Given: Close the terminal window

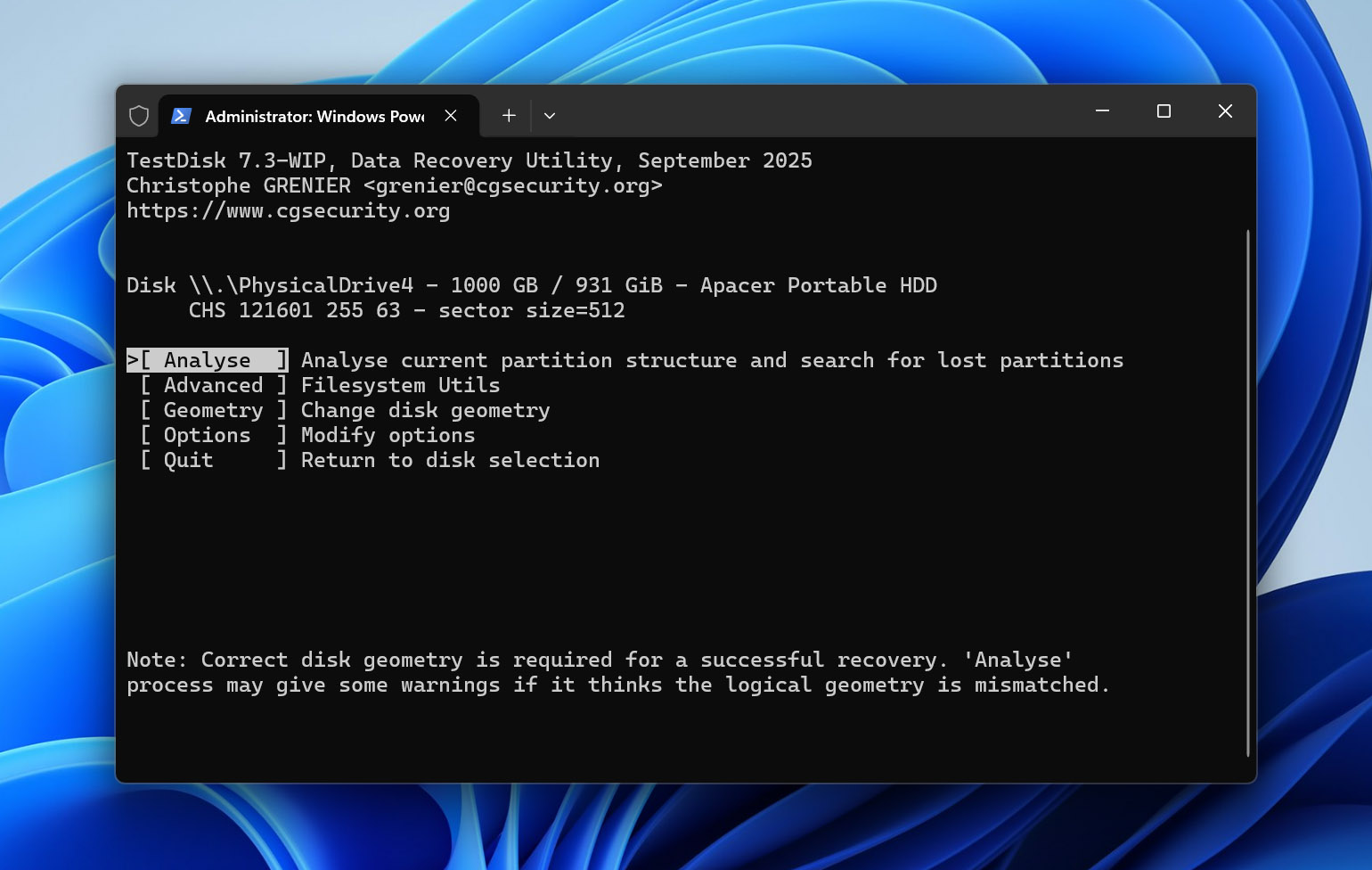Looking at the screenshot, I should click(1225, 111).
